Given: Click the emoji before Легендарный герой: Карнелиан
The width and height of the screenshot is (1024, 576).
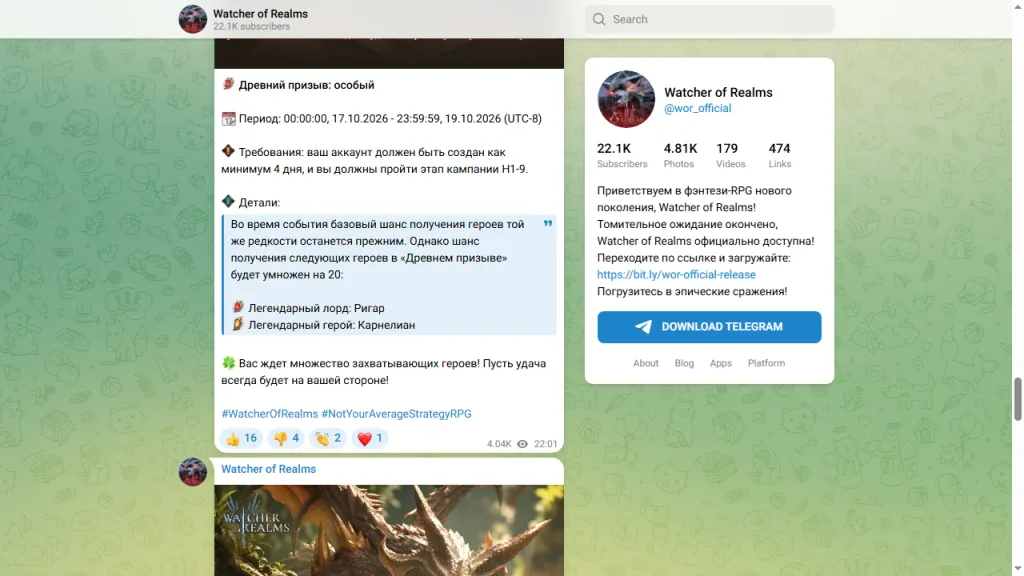Looking at the screenshot, I should click(238, 324).
